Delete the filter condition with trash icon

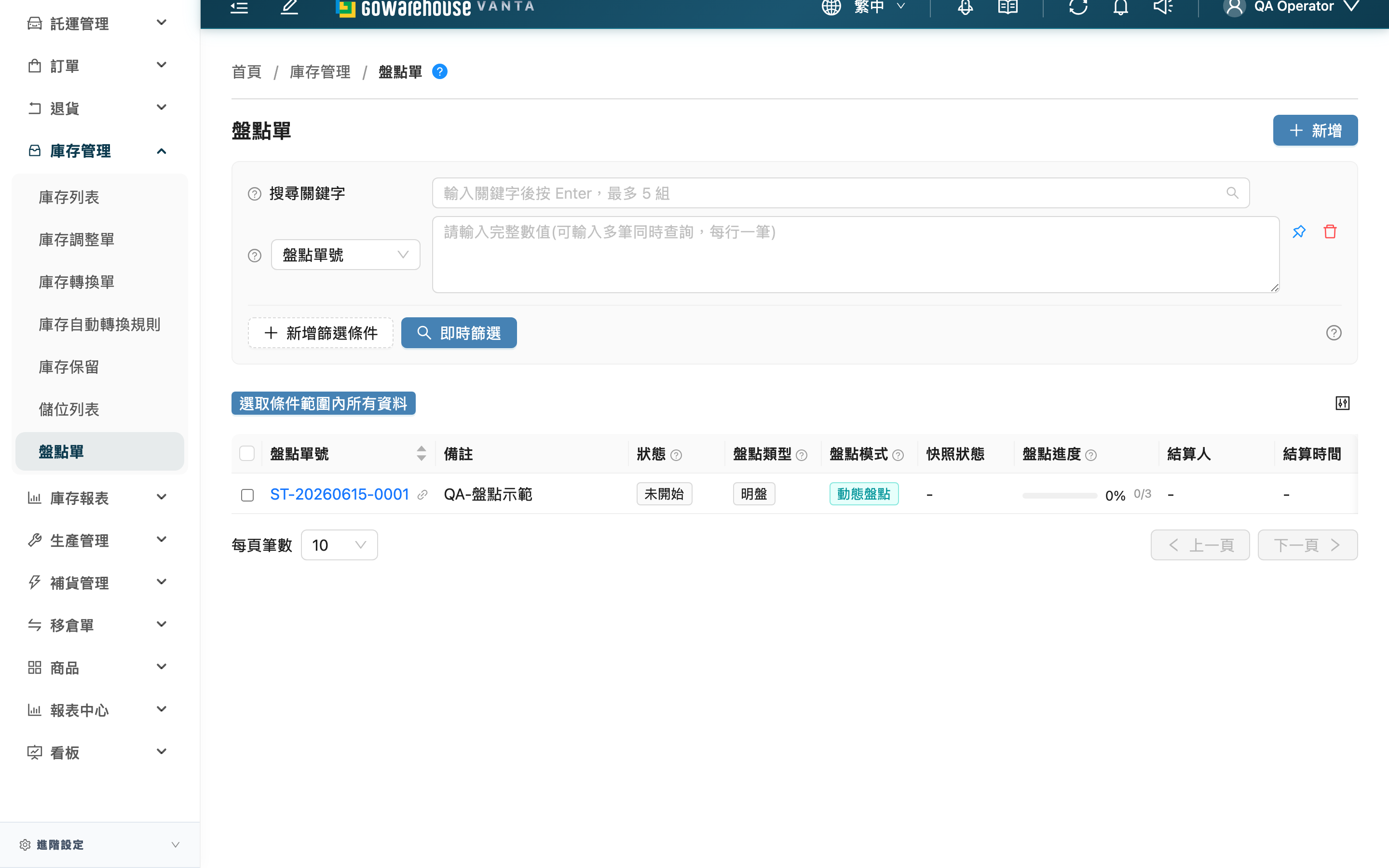[x=1330, y=231]
